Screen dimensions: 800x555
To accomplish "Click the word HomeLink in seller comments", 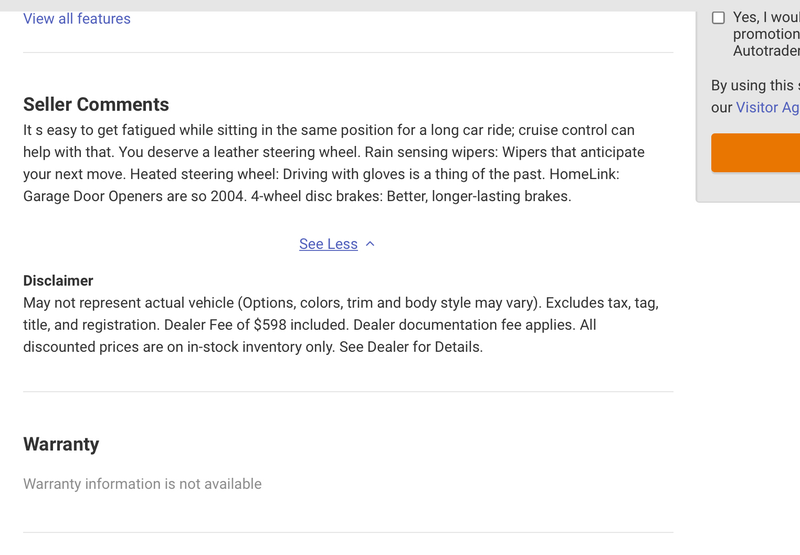I will point(584,174).
